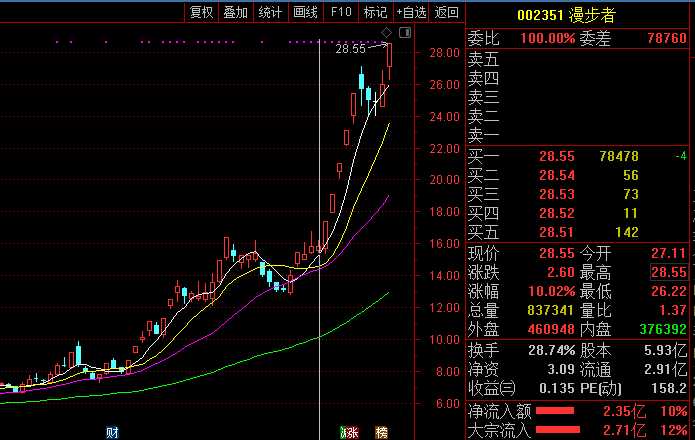
Task: Open the 叠加 overlay option
Action: pyautogui.click(x=236, y=12)
